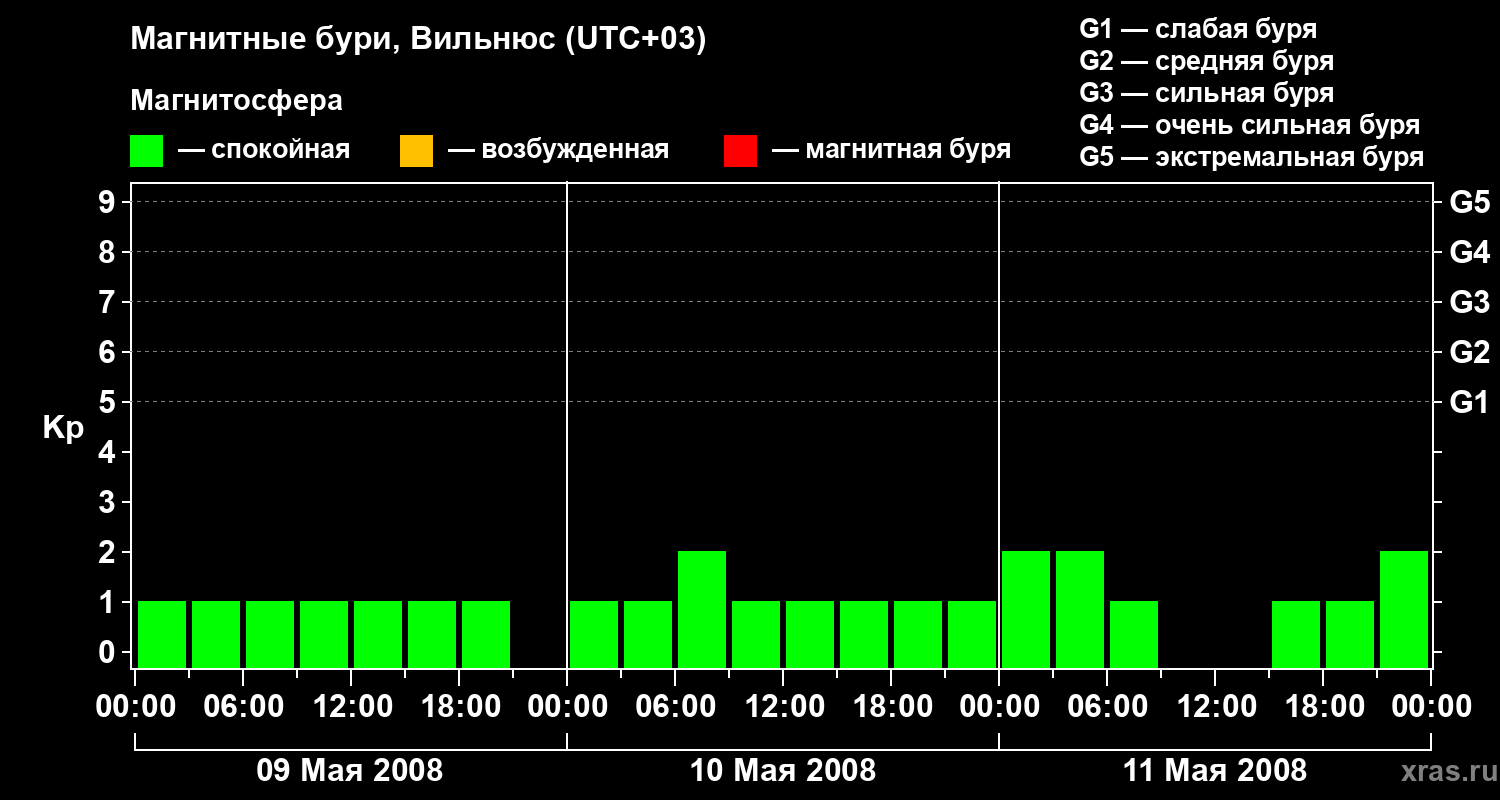Click the 06:00 time label for 11 Мая
The width and height of the screenshot is (1500, 800).
click(1107, 707)
